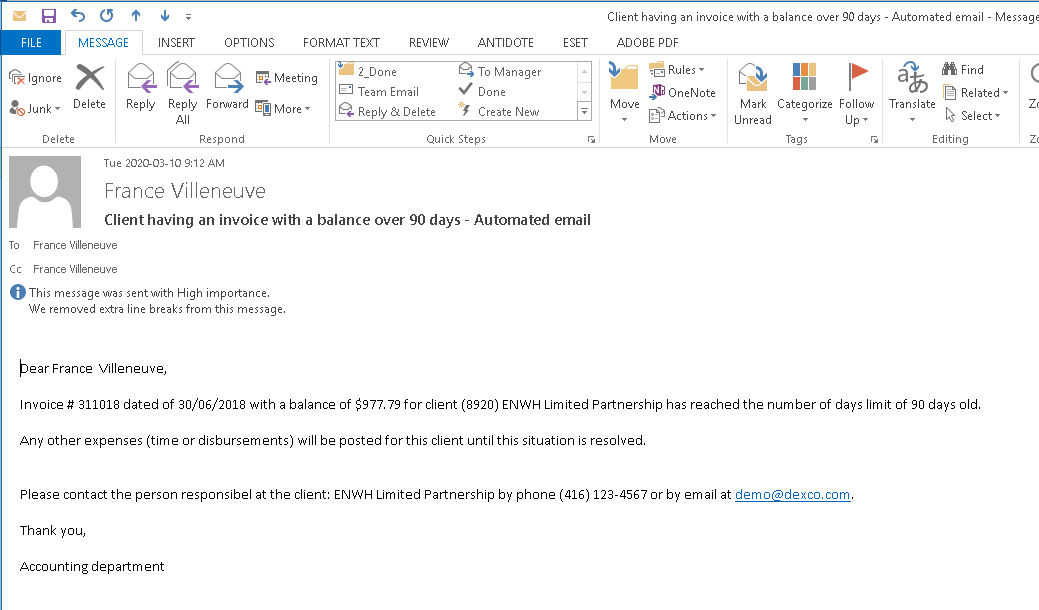Screen dimensions: 1039x610
Task: Open the Rules dropdown
Action: point(677,70)
